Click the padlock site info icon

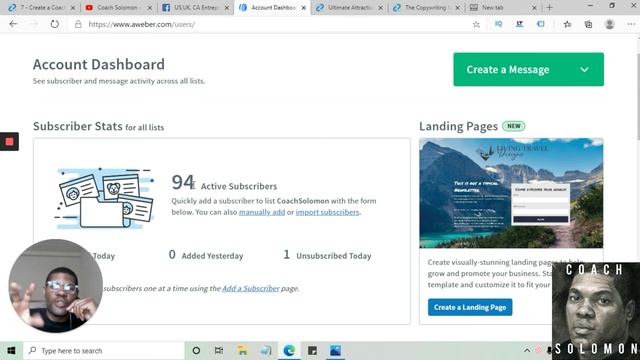pyautogui.click(x=78, y=24)
